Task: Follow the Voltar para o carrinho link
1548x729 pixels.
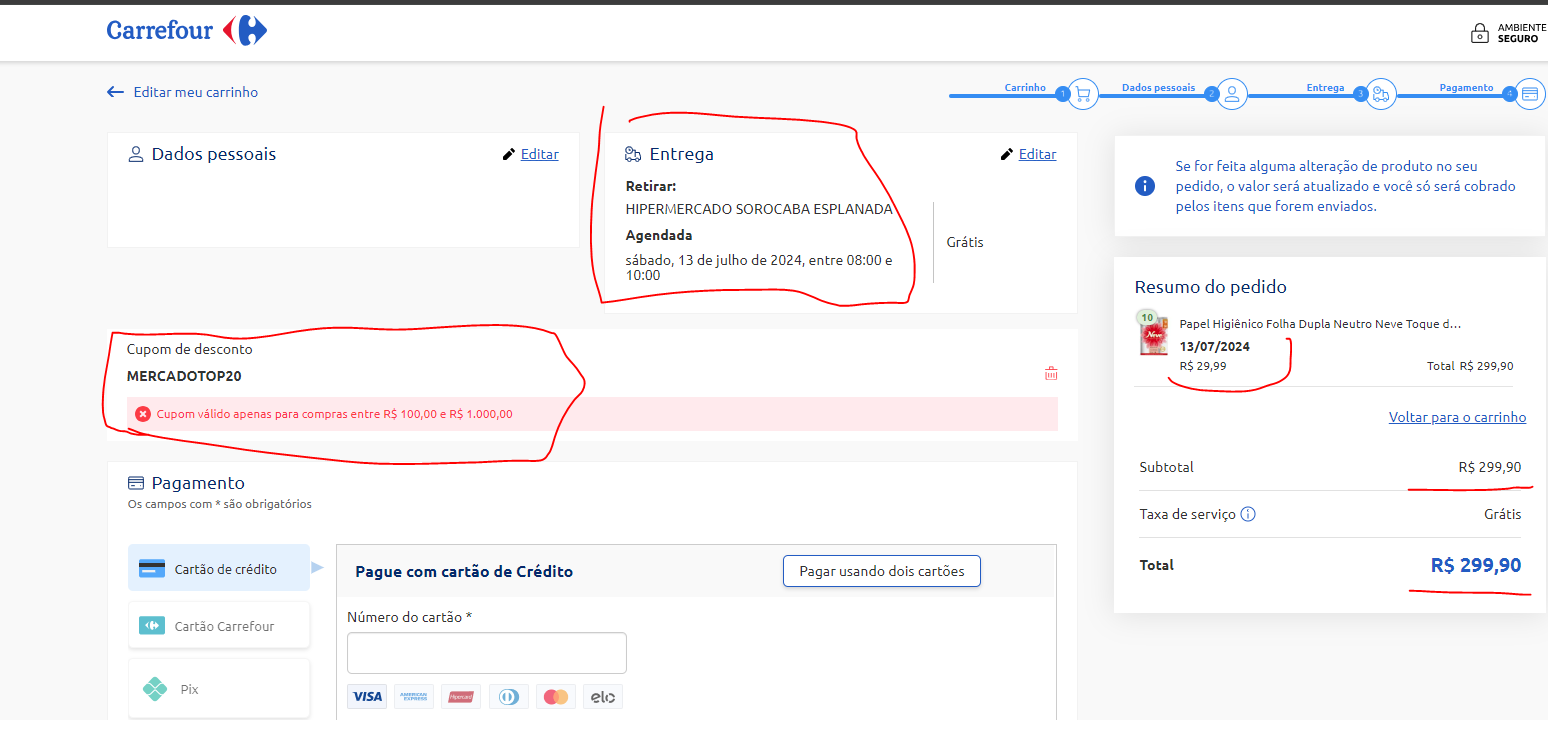Action: tap(1457, 417)
